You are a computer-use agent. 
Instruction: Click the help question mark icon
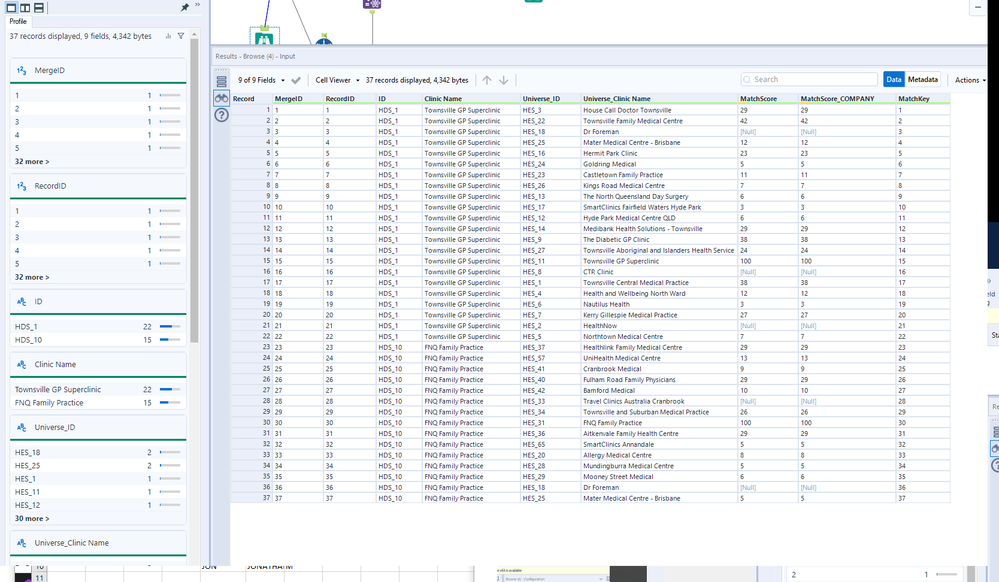coord(221,115)
